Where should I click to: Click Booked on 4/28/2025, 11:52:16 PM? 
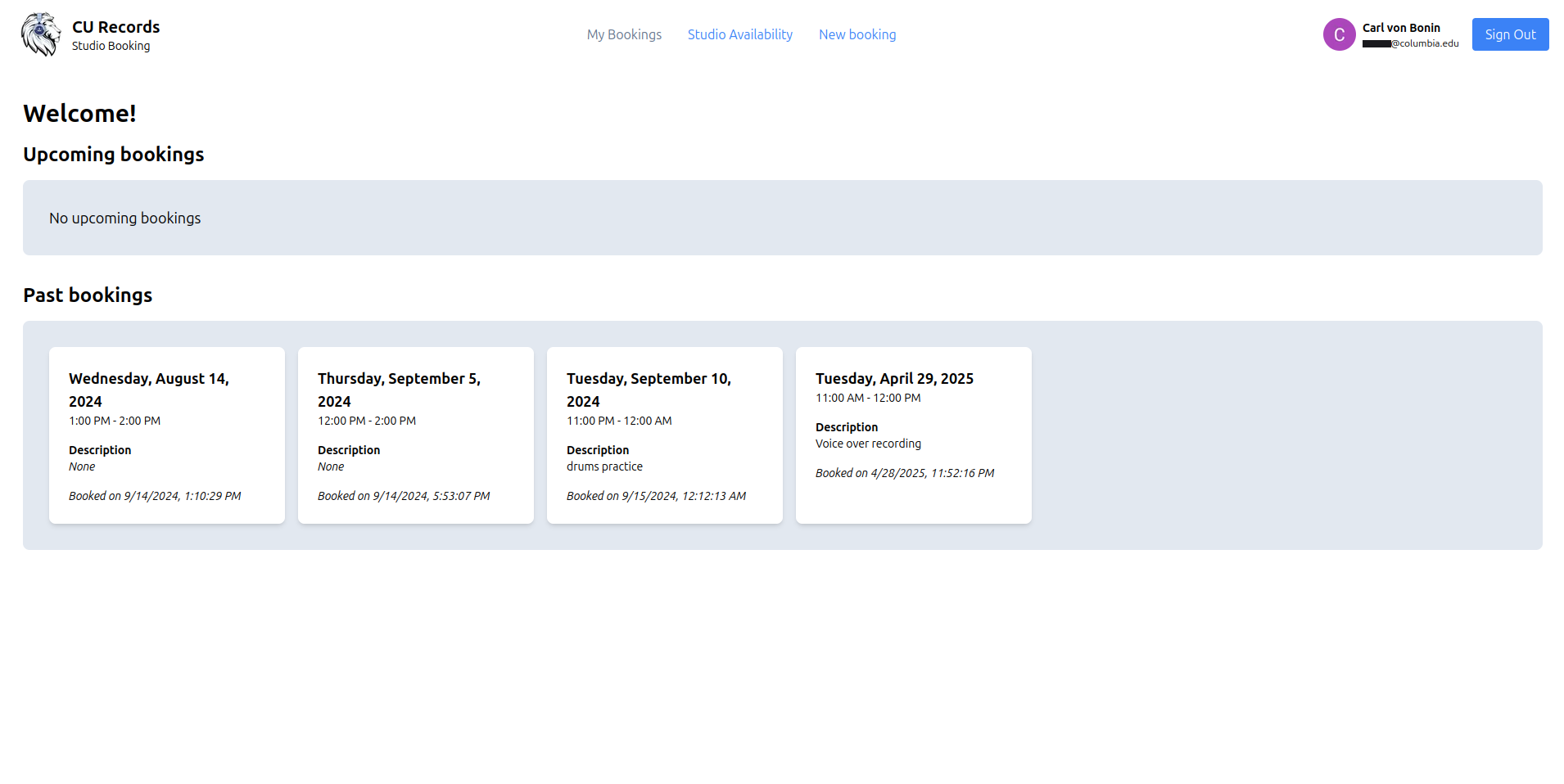coord(905,473)
